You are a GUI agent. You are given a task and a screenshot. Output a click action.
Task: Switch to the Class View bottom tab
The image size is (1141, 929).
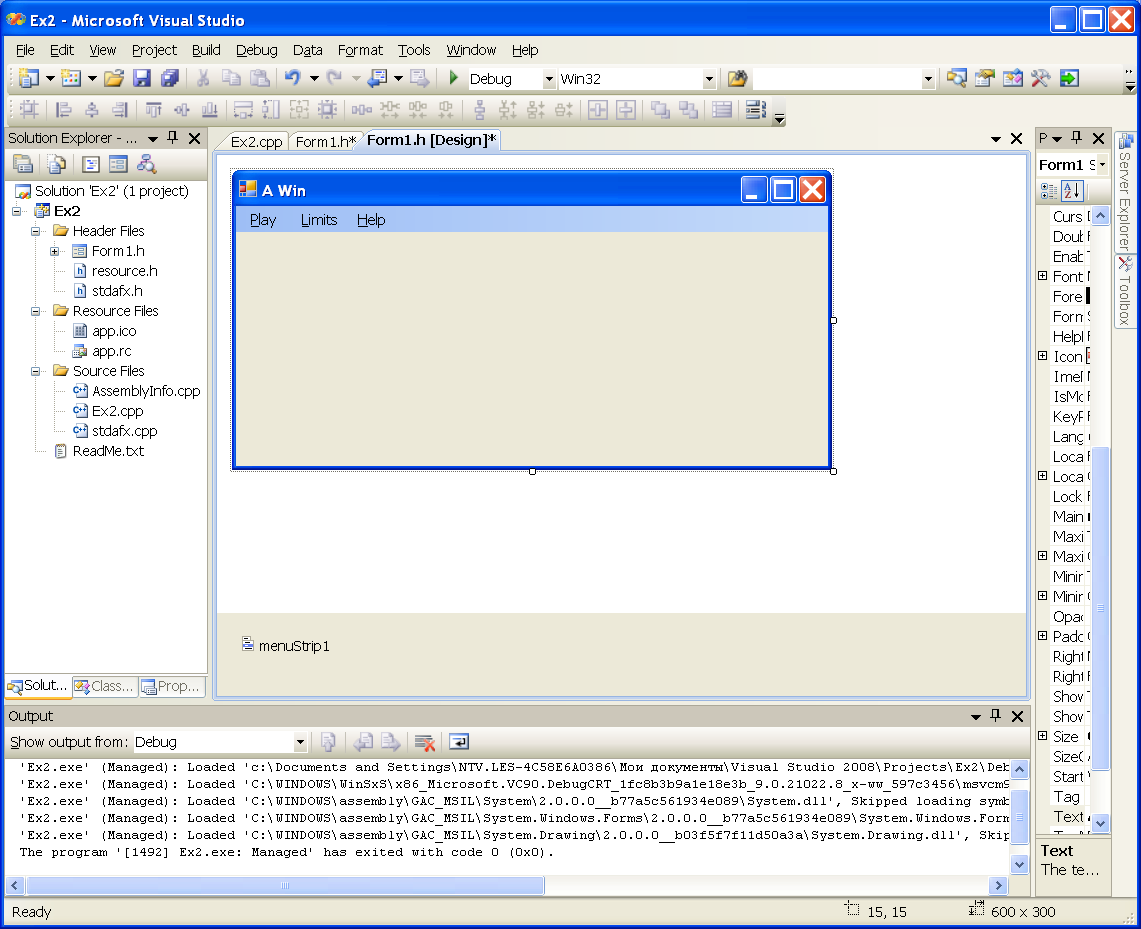[106, 686]
